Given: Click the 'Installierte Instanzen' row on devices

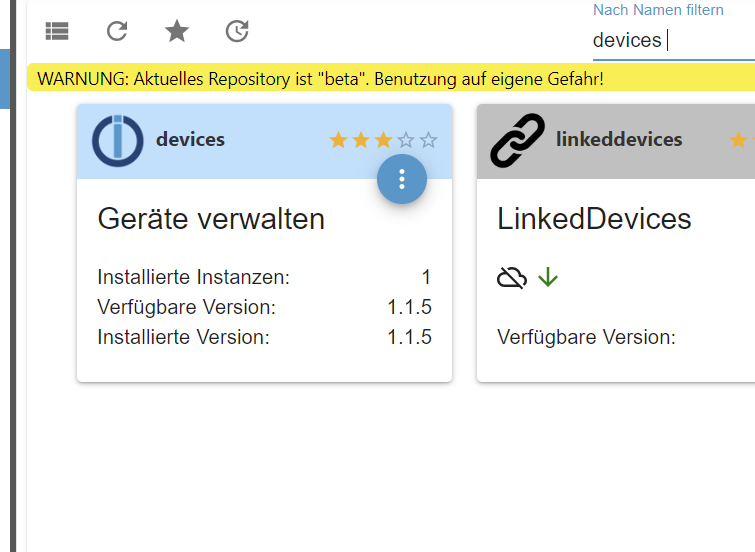Looking at the screenshot, I should pyautogui.click(x=264, y=277).
